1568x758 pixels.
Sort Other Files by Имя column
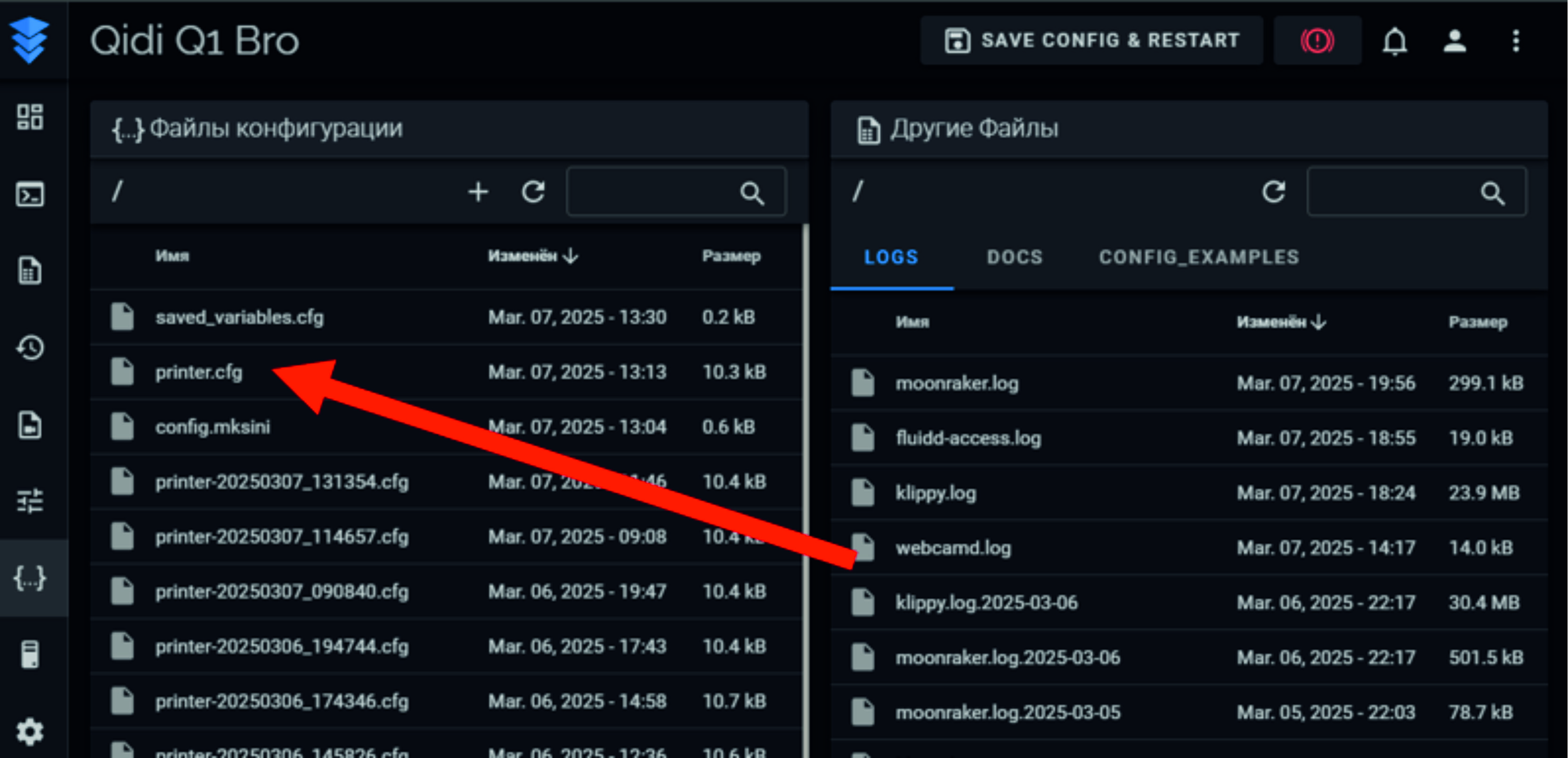click(x=913, y=322)
